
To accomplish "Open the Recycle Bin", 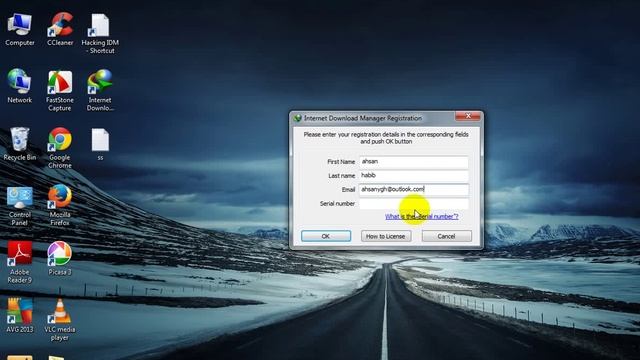I will [x=20, y=144].
